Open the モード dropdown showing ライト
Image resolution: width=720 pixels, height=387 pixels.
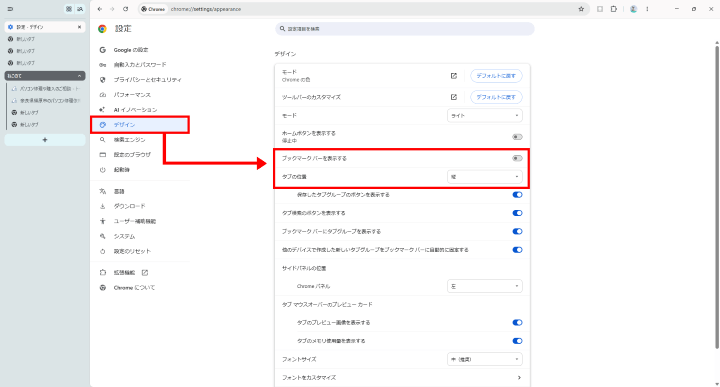point(484,116)
